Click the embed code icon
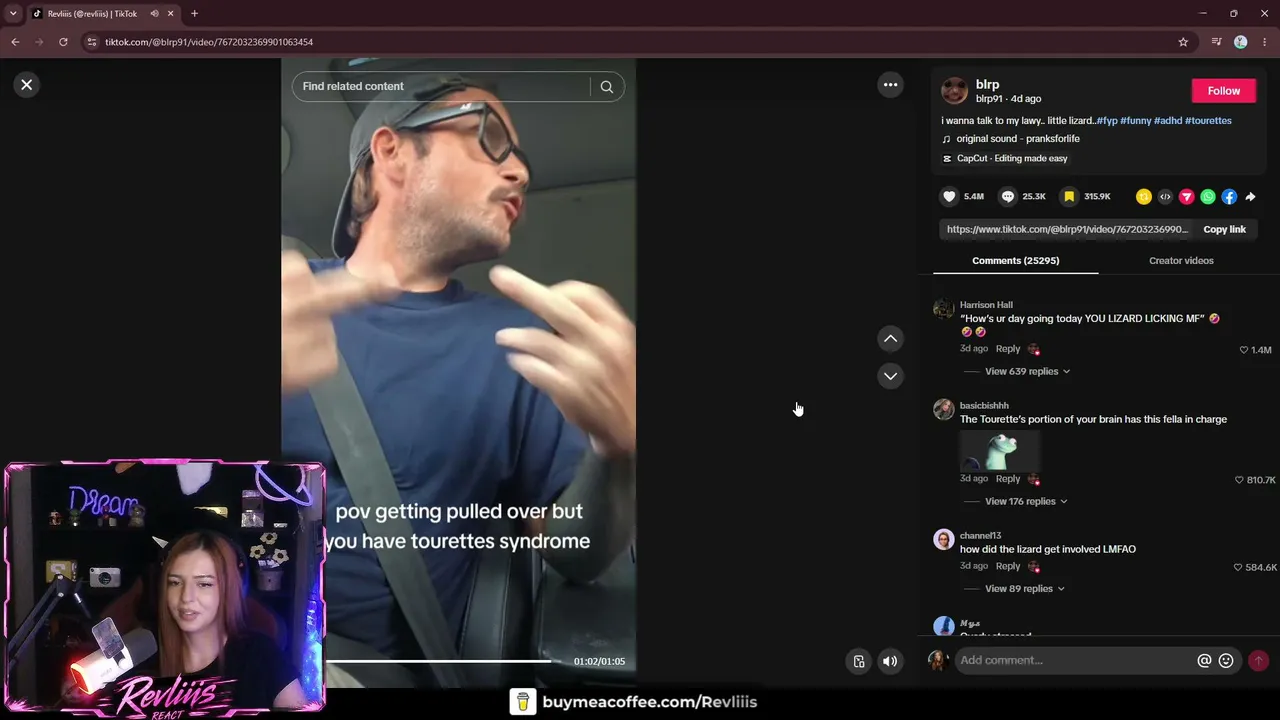 pyautogui.click(x=1165, y=197)
